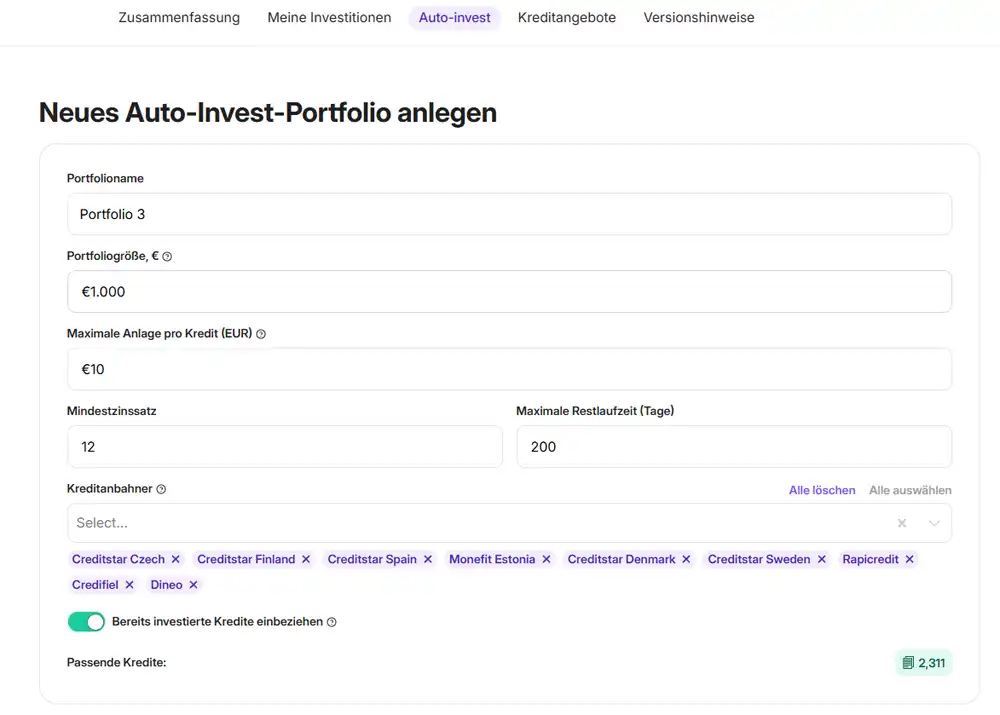Screen dimensions: 1000x715
Task: Click Alle löschen link
Action: tap(822, 490)
